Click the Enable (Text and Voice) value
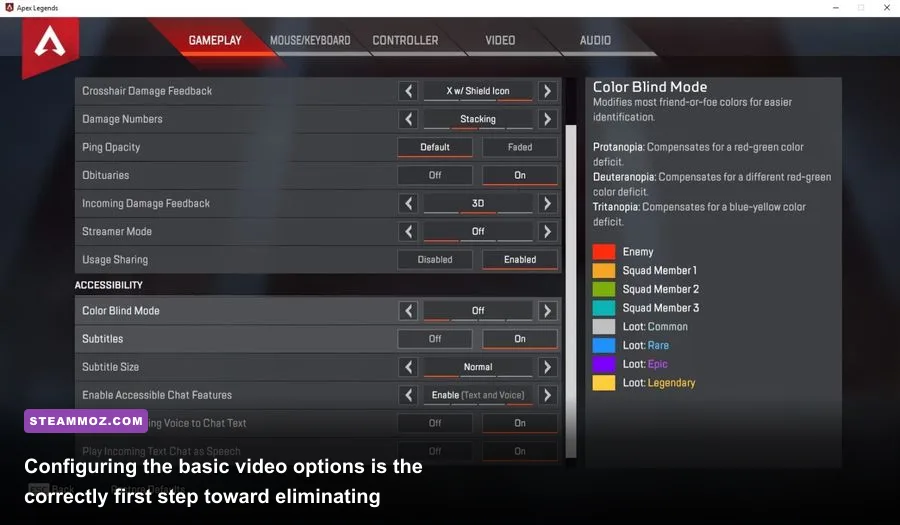The height and width of the screenshot is (525, 900). pos(478,395)
